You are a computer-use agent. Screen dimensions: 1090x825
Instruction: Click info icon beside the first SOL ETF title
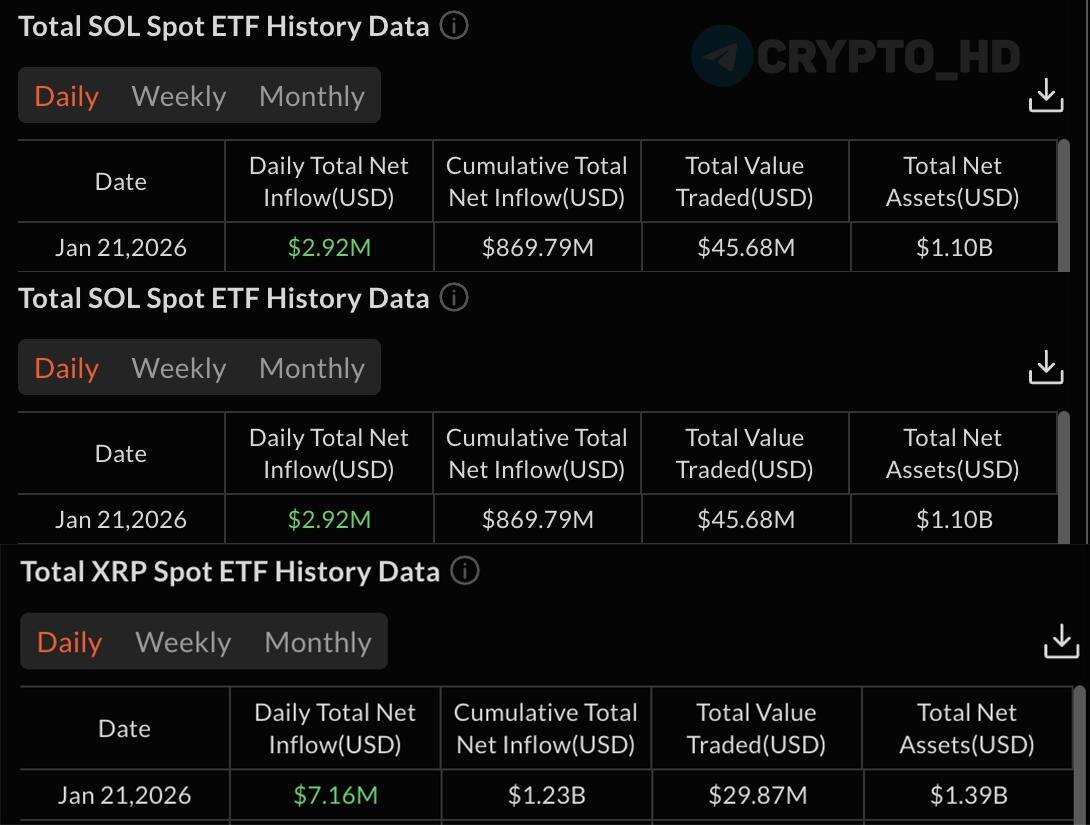tap(454, 26)
